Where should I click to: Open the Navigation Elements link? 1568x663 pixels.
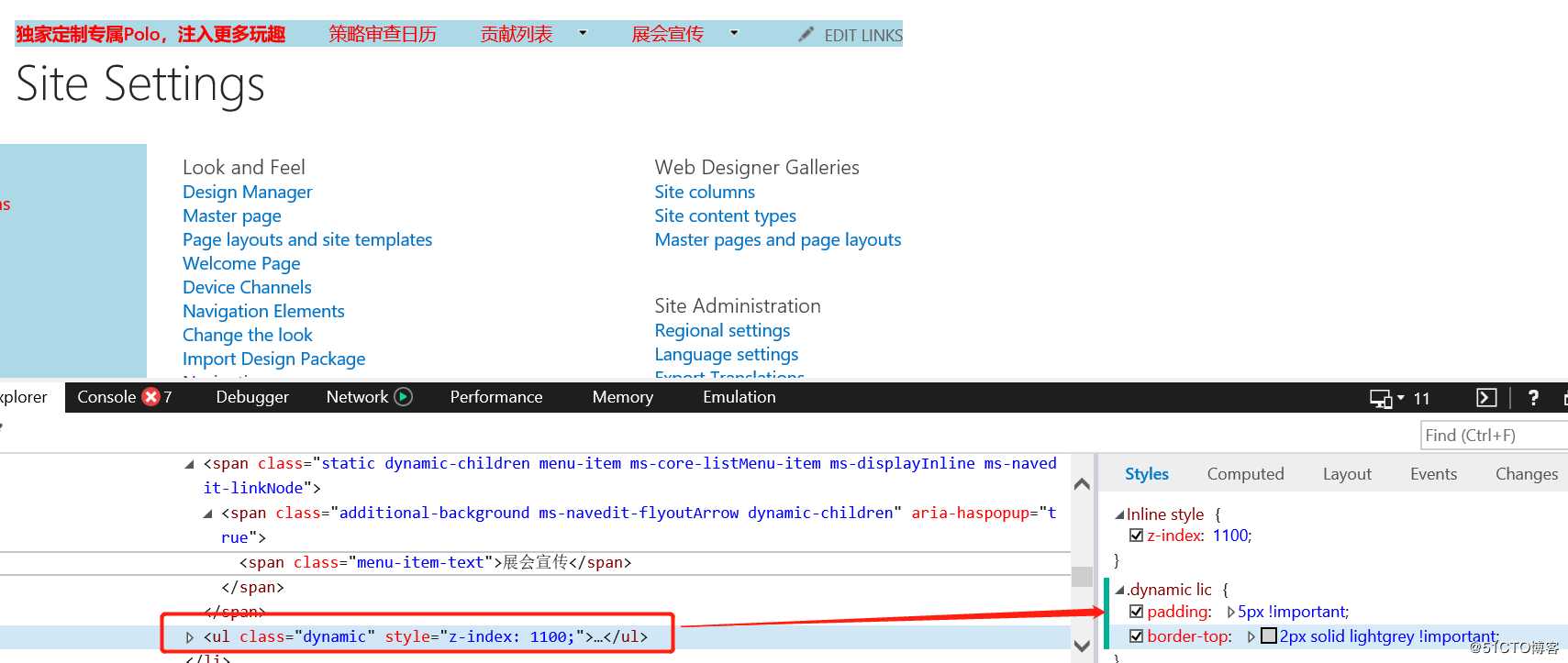click(263, 311)
